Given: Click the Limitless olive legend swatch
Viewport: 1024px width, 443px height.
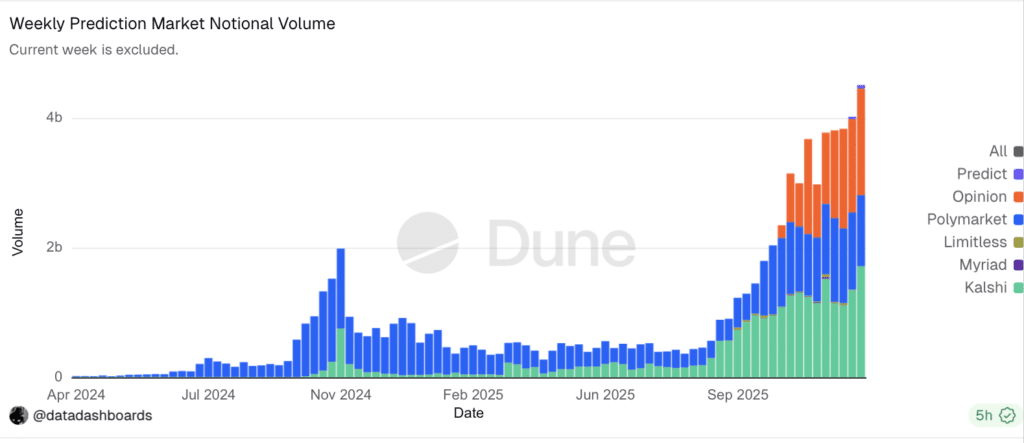Looking at the screenshot, I should (1018, 242).
